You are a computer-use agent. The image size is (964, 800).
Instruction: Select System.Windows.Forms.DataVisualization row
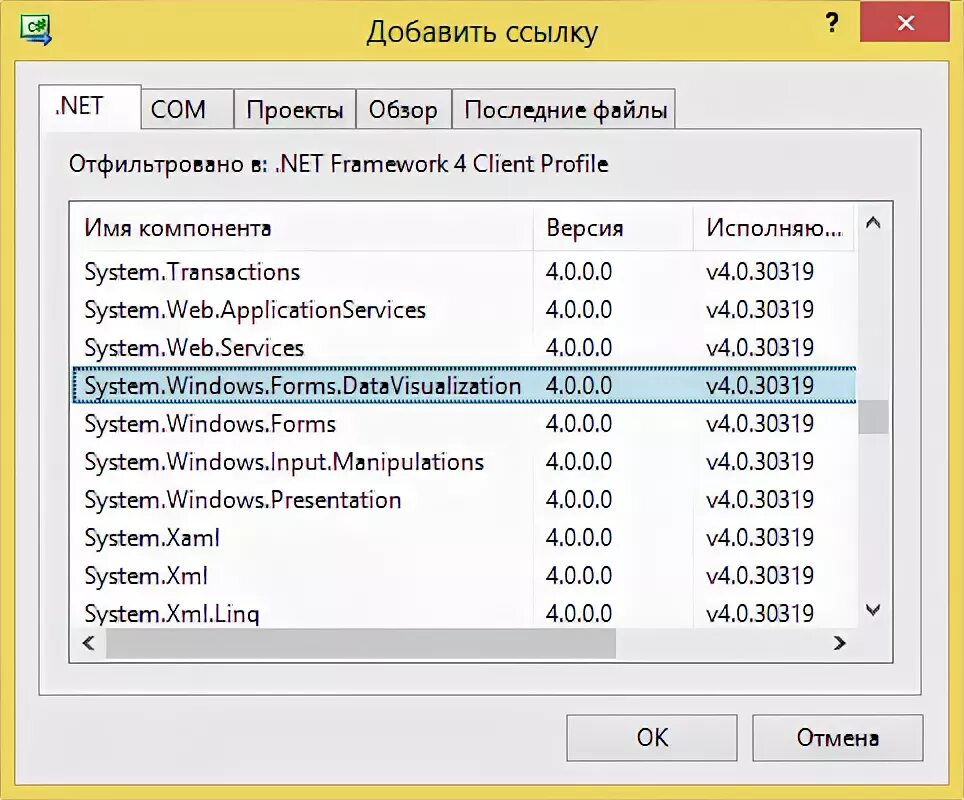pos(464,386)
